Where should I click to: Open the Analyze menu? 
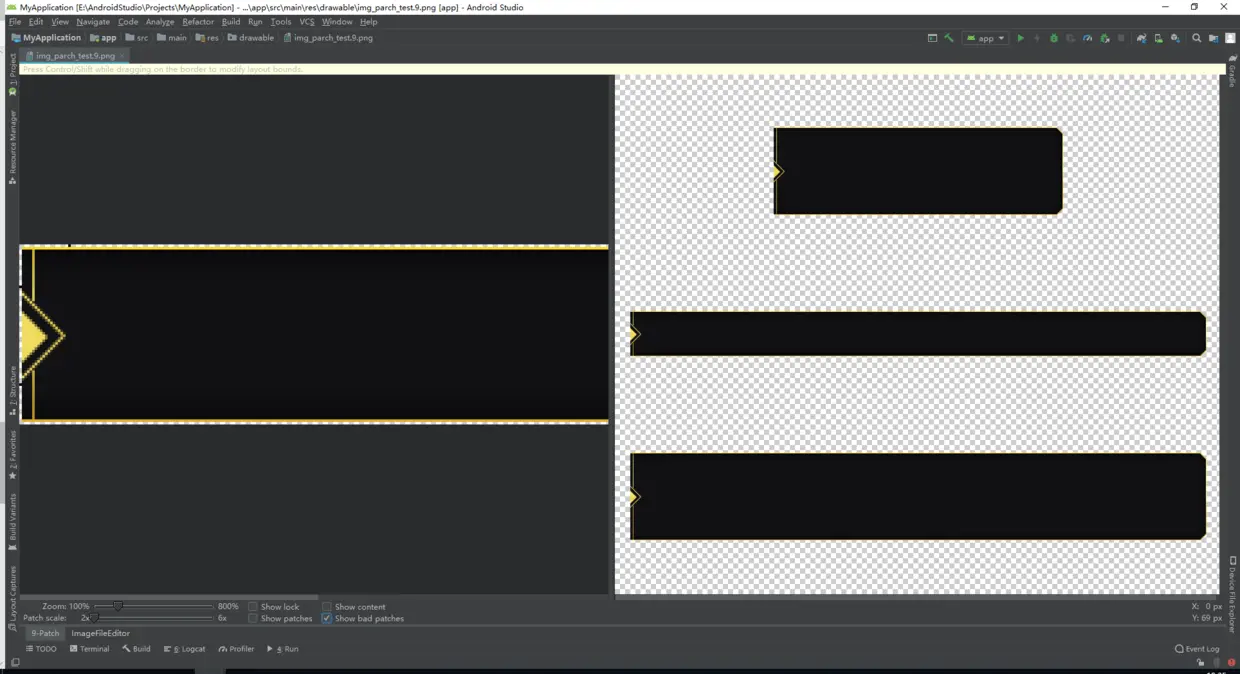pyautogui.click(x=160, y=21)
